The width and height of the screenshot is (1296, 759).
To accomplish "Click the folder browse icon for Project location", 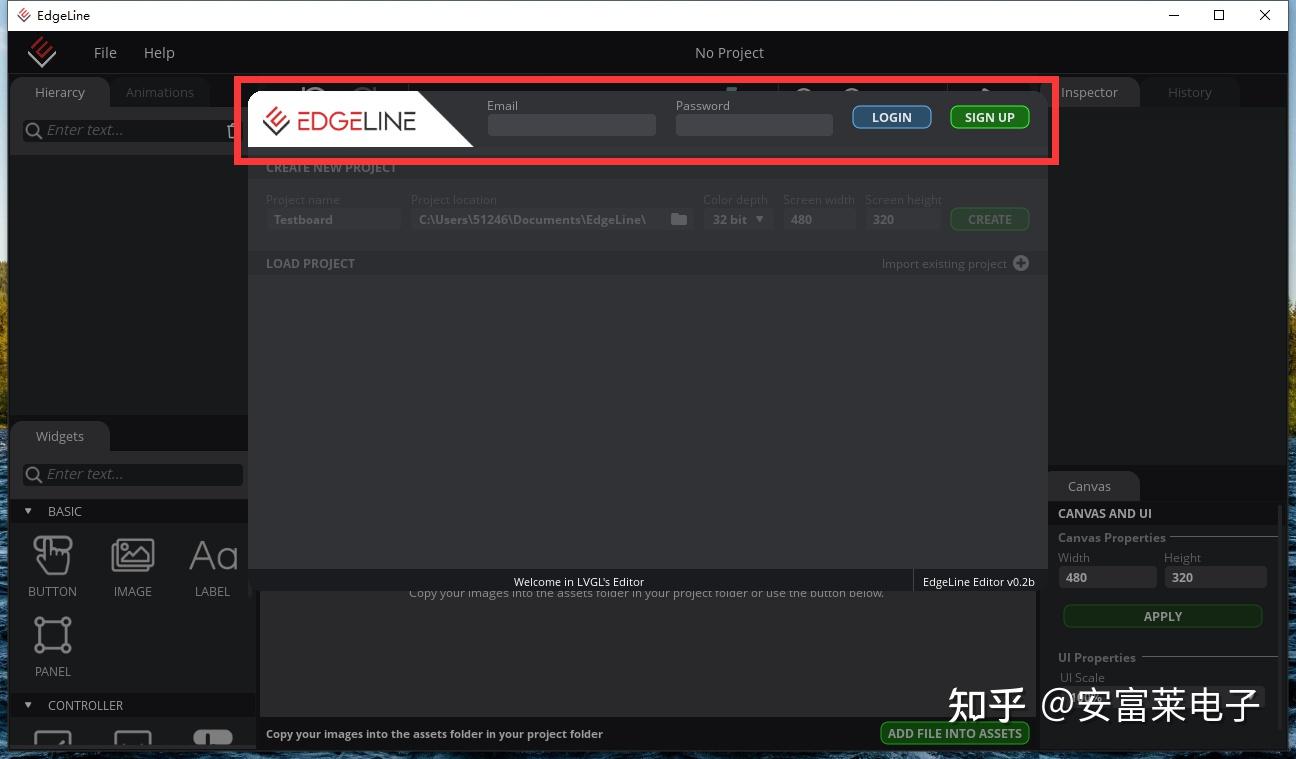I will (679, 219).
